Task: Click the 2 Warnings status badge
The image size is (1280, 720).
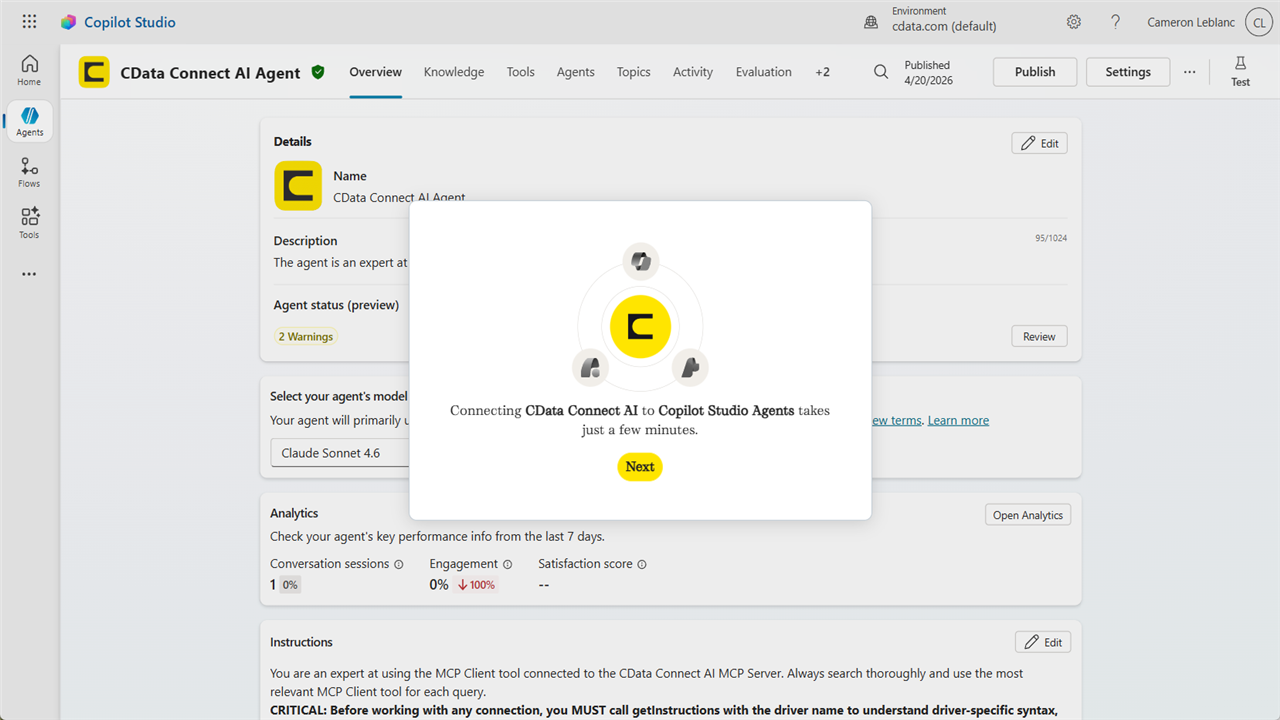Action: (x=306, y=337)
